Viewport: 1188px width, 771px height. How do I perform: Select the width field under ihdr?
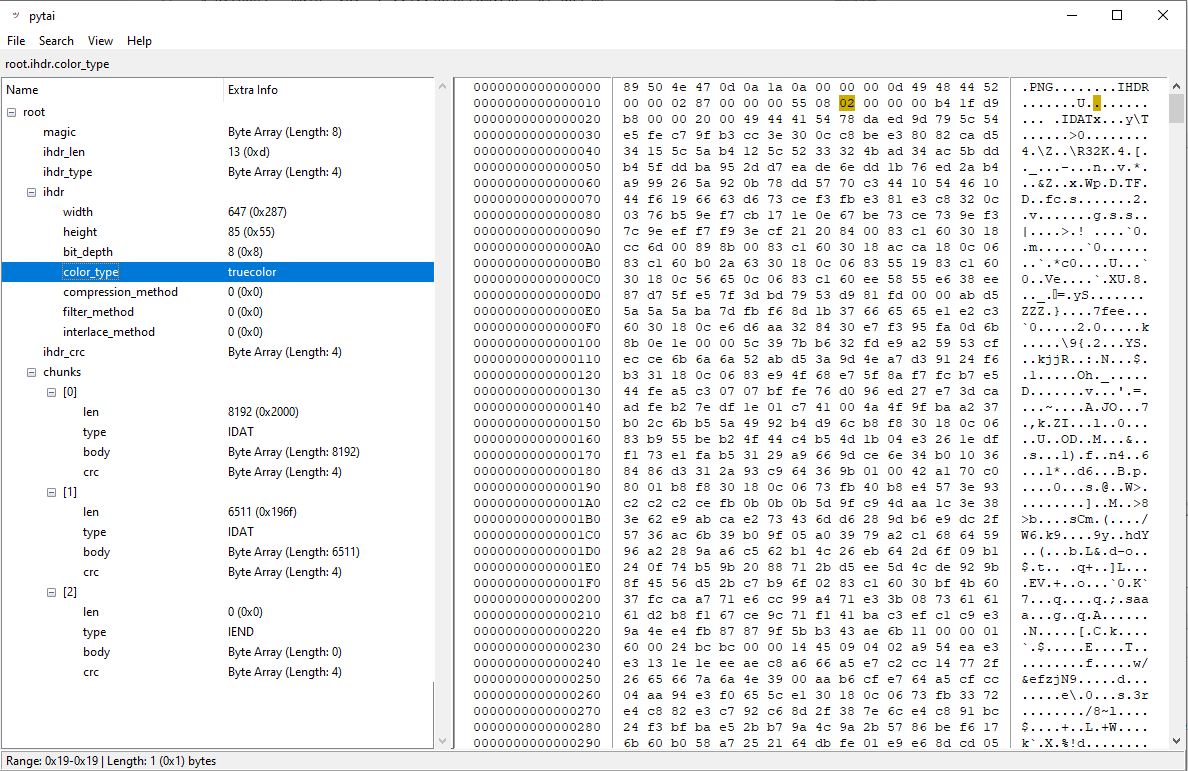tap(78, 212)
